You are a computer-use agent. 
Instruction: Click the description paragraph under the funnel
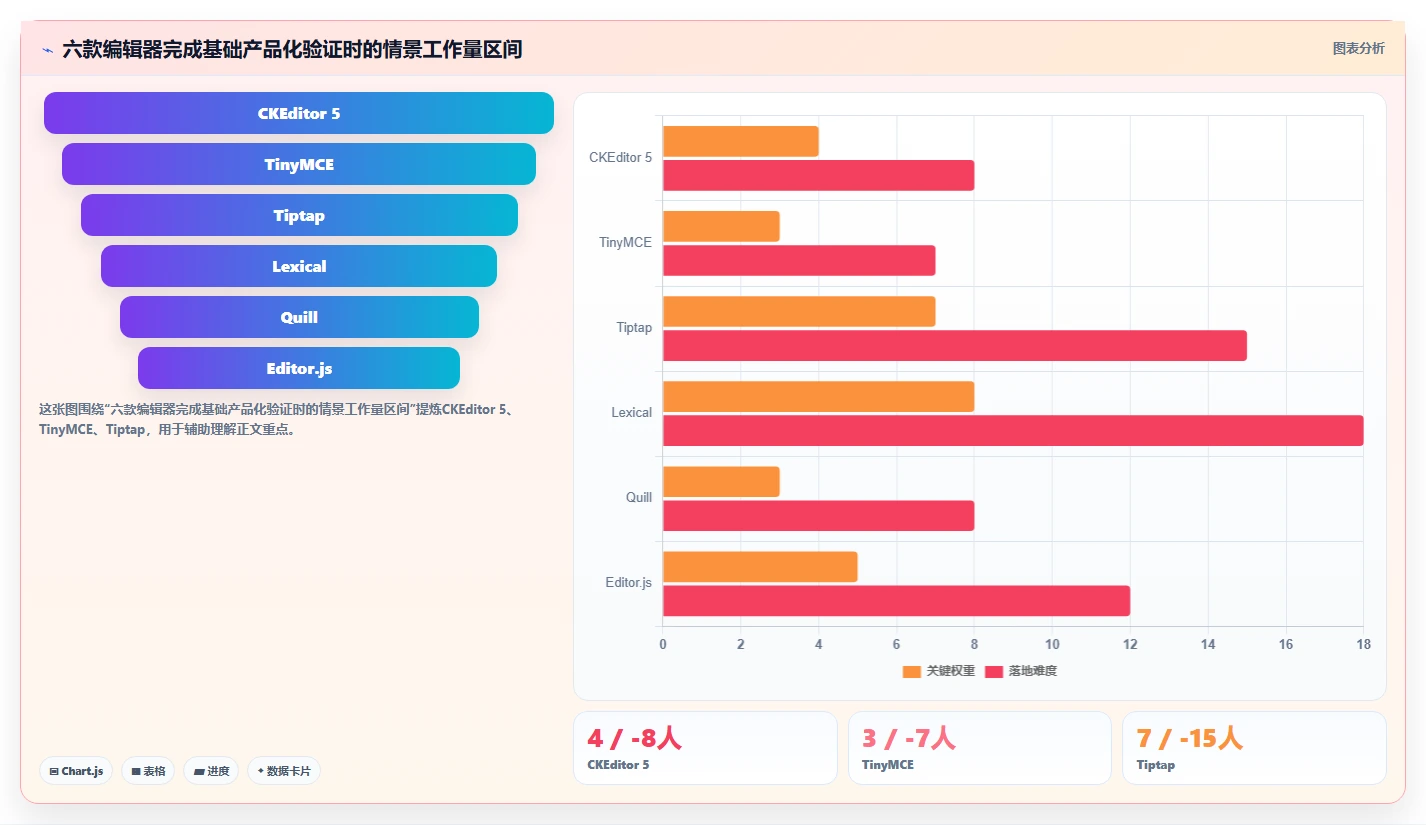pos(277,419)
